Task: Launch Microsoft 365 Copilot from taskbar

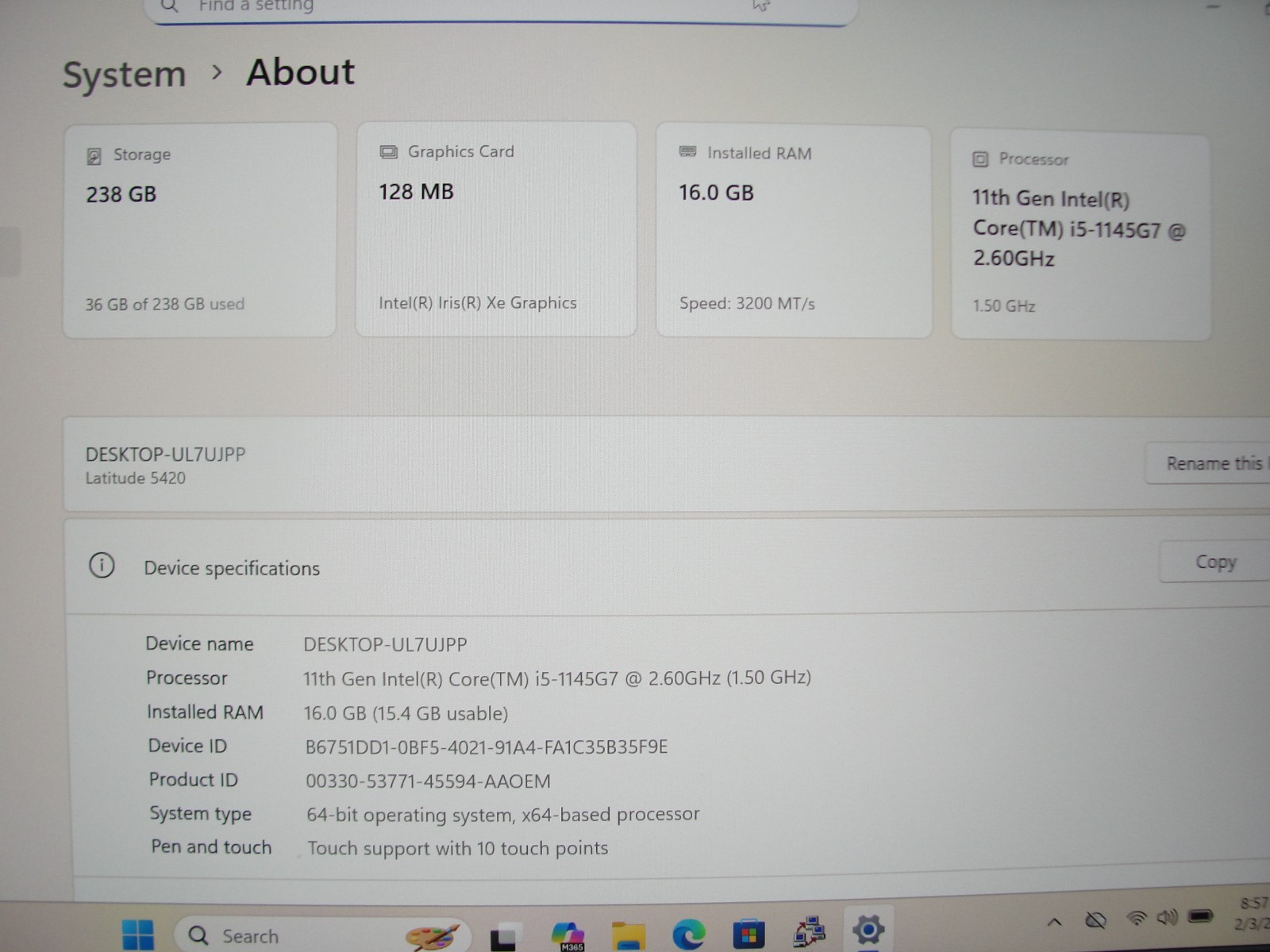Action: click(568, 935)
